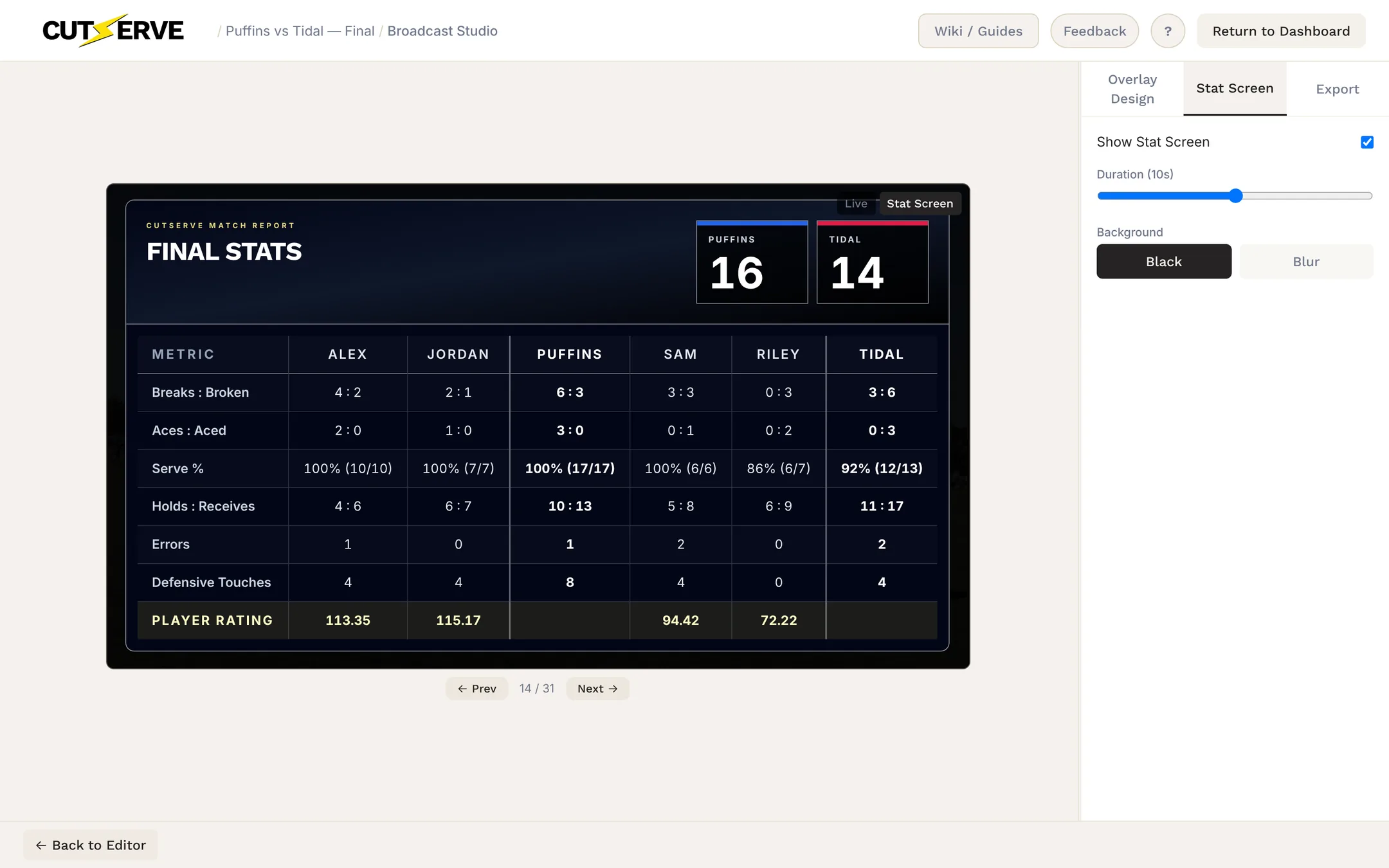Click Riley's rating 72.22
The height and width of the screenshot is (868, 1389).
(x=778, y=620)
